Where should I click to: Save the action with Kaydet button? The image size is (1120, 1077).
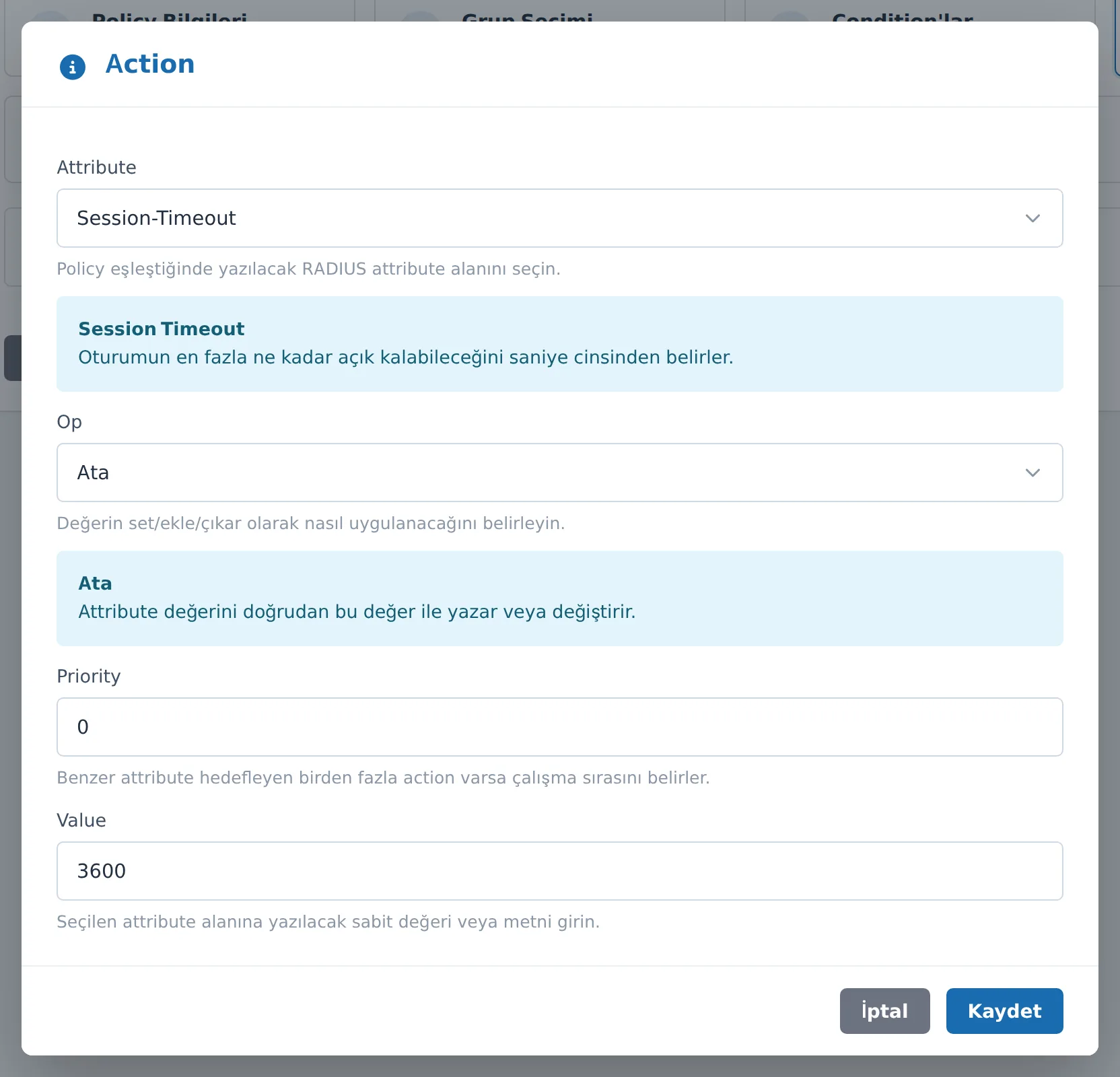(1004, 1011)
